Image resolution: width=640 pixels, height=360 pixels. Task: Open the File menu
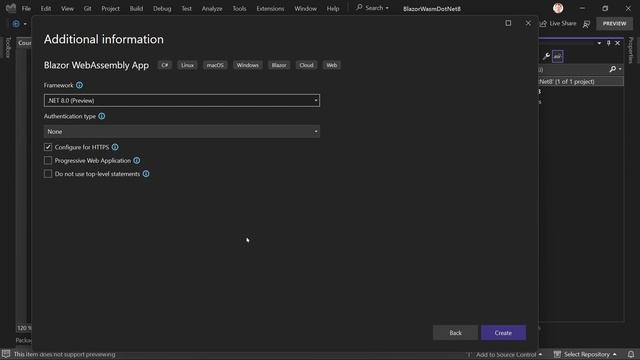pyautogui.click(x=26, y=8)
